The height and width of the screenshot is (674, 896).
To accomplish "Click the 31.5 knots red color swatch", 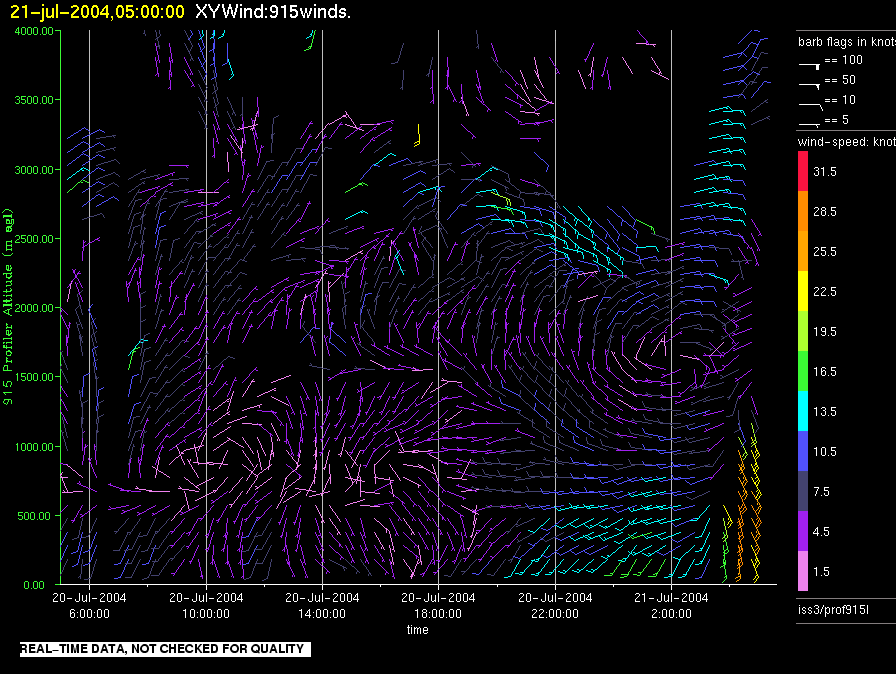I will [x=803, y=171].
